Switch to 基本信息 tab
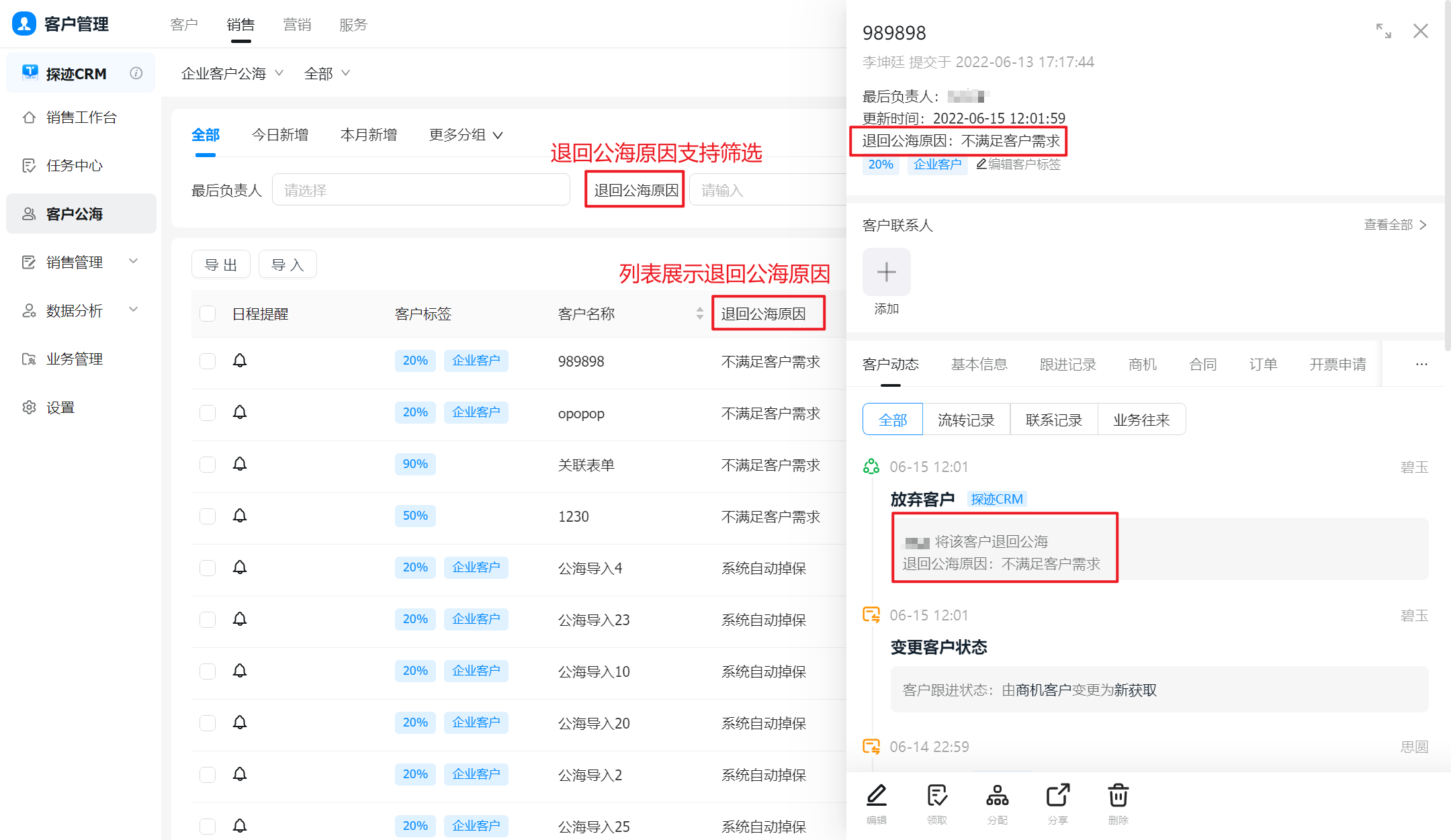The width and height of the screenshot is (1451, 840). (x=979, y=364)
